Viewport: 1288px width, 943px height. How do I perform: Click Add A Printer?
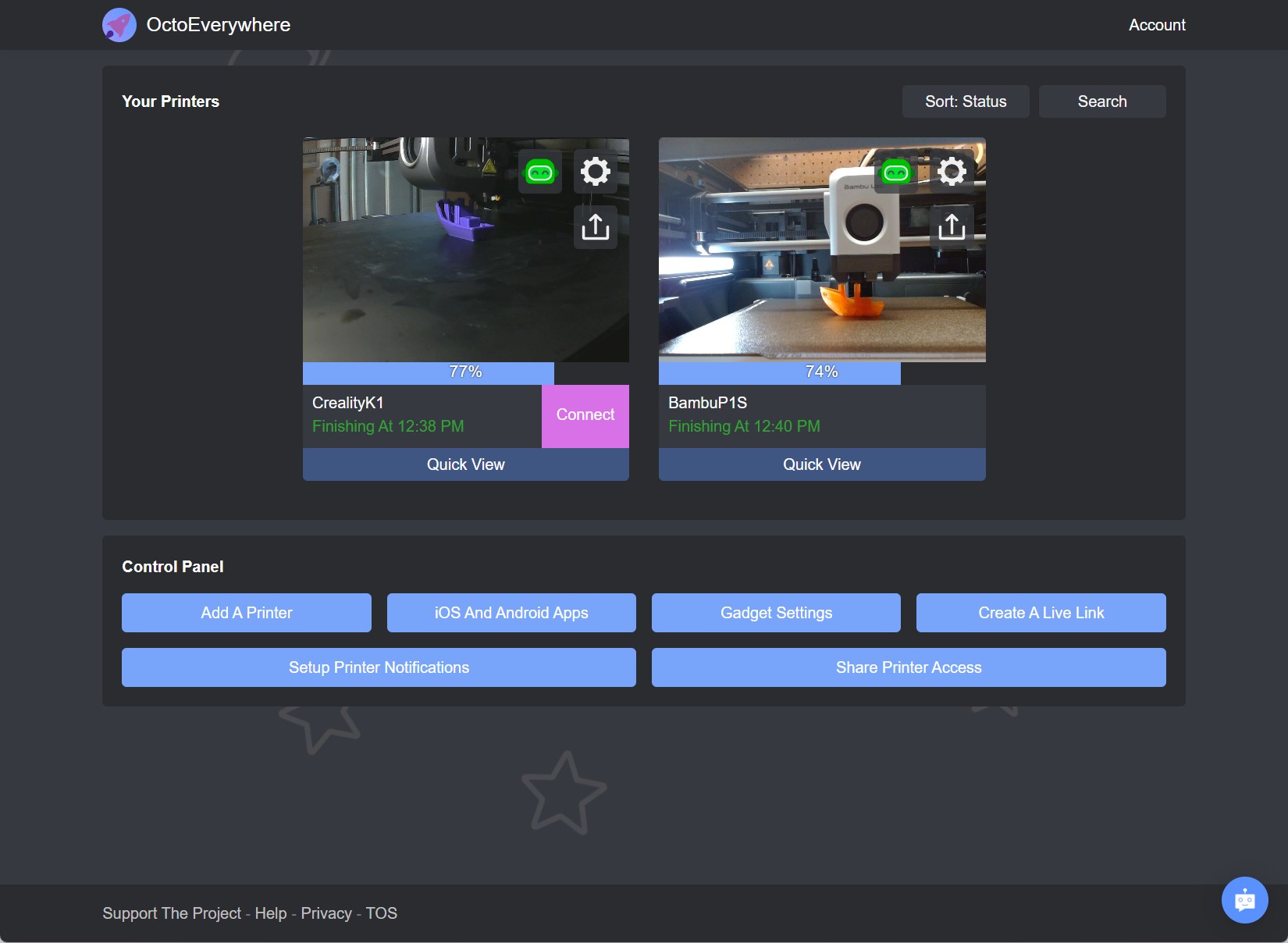coord(246,613)
